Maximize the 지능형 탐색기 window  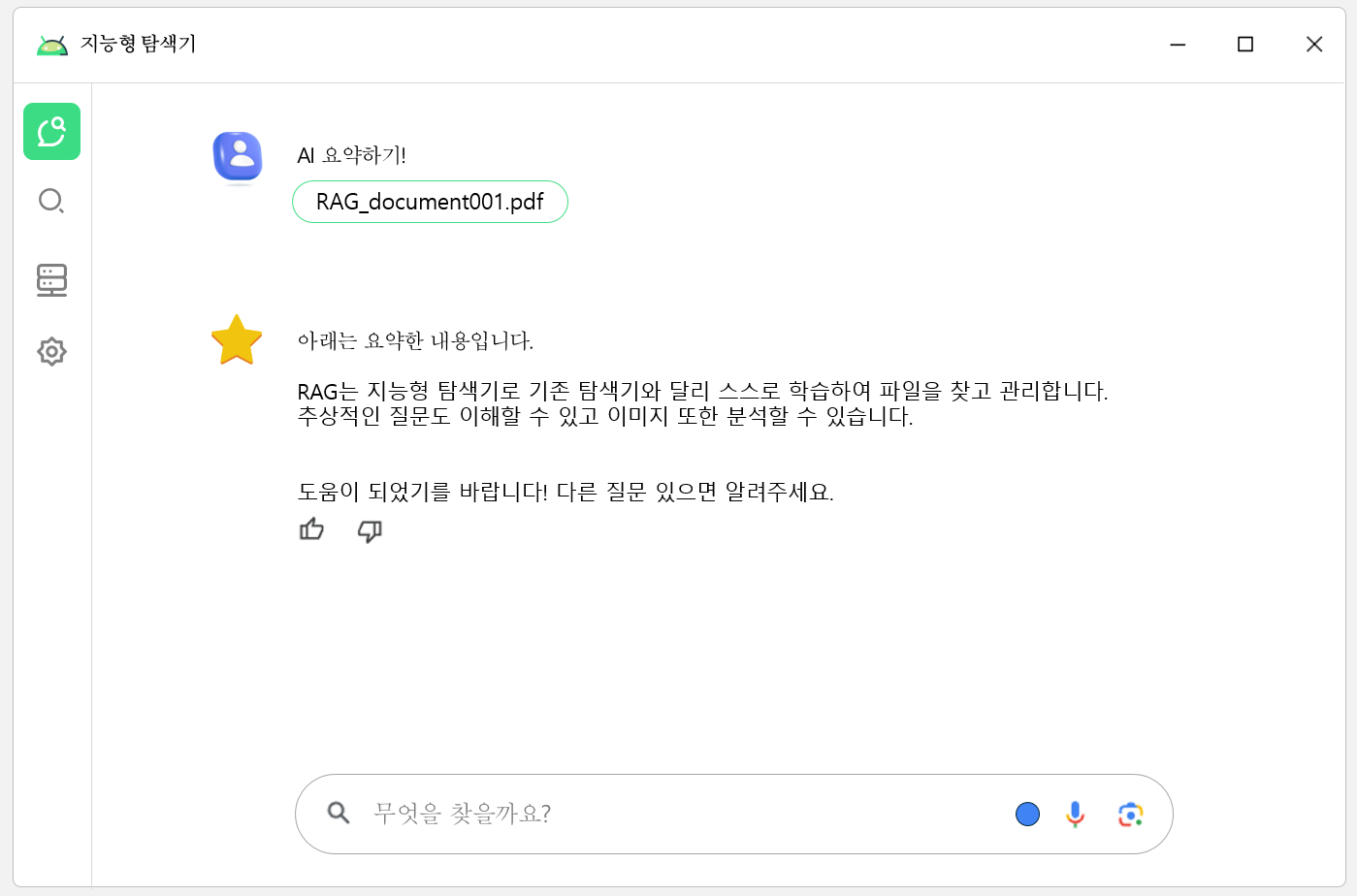click(1245, 45)
